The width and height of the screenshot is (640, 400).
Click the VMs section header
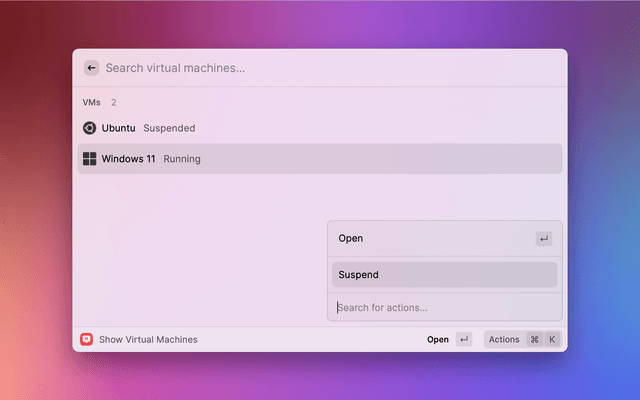coord(92,102)
